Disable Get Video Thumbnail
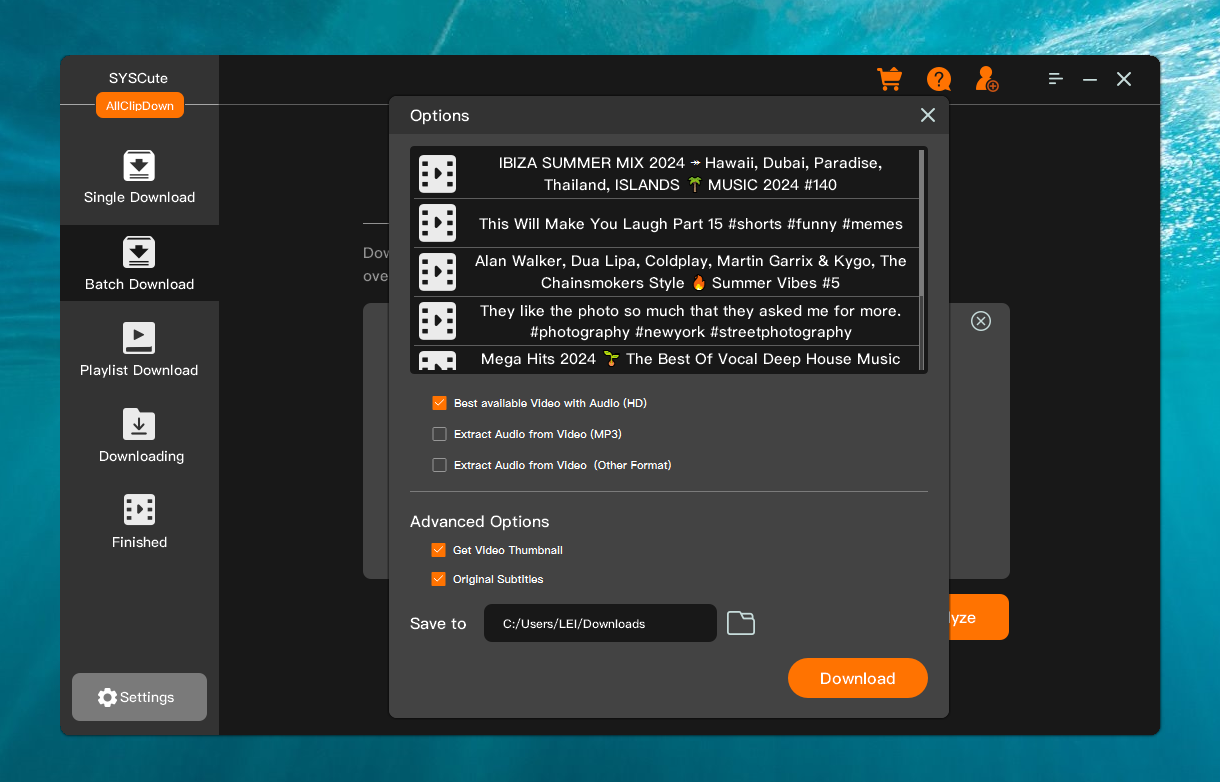Screen dimensions: 1220x782 coord(438,550)
